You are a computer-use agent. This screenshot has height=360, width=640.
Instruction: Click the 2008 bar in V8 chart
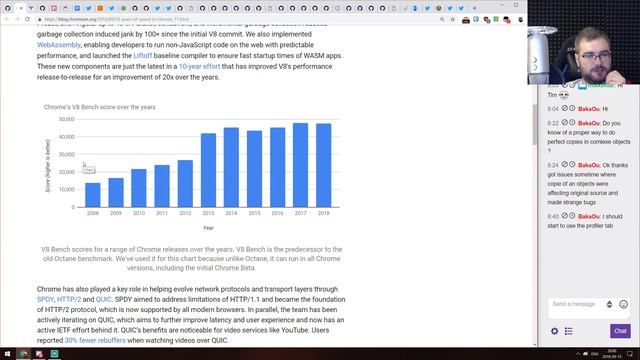pos(93,195)
